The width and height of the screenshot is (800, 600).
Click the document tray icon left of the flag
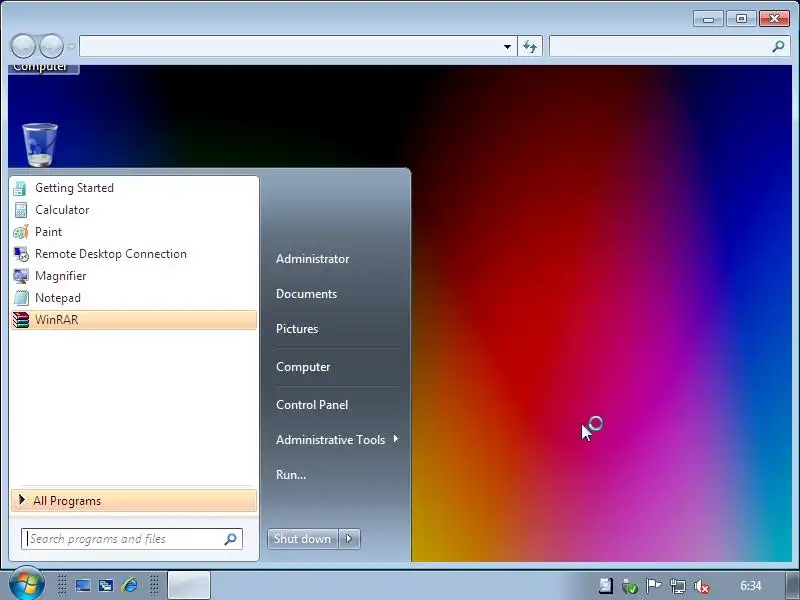(606, 586)
